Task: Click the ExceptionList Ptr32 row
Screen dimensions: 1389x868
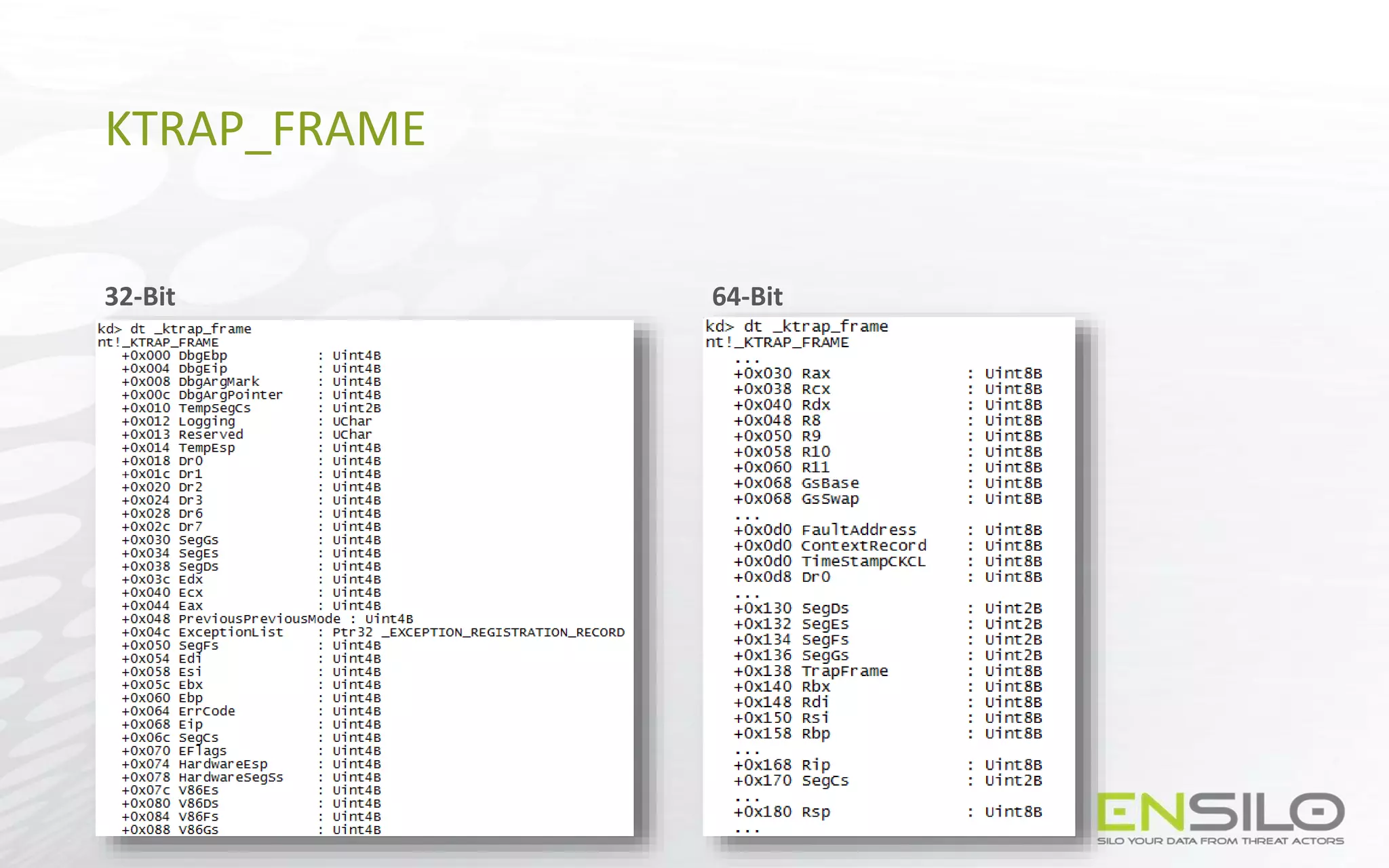Action: click(x=373, y=632)
